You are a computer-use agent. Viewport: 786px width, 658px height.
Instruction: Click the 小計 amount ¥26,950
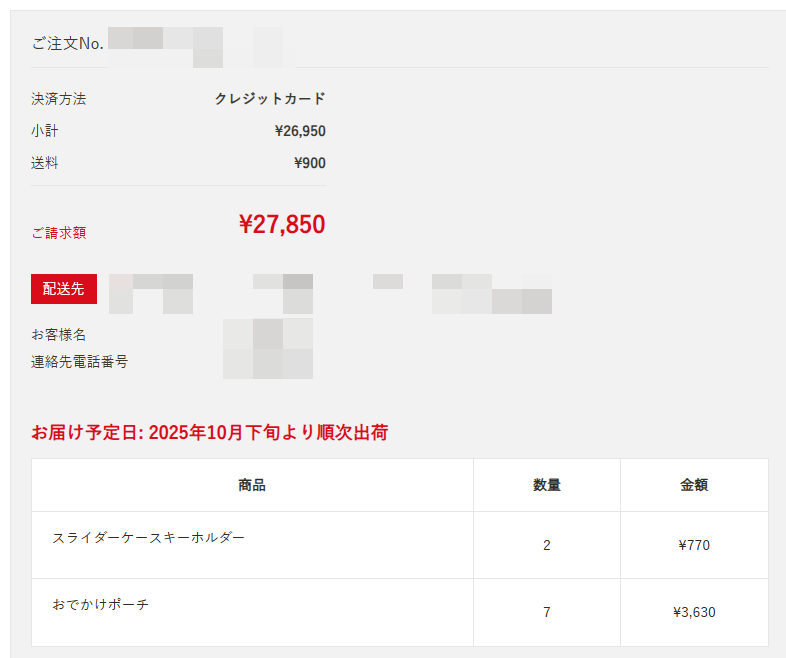pos(300,131)
